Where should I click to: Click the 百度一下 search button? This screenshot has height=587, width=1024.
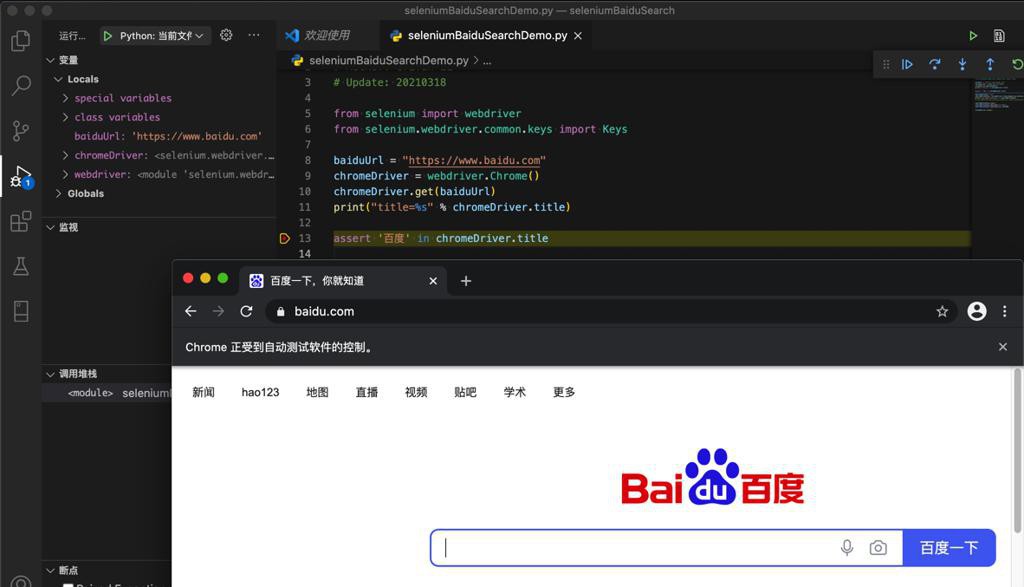click(949, 547)
